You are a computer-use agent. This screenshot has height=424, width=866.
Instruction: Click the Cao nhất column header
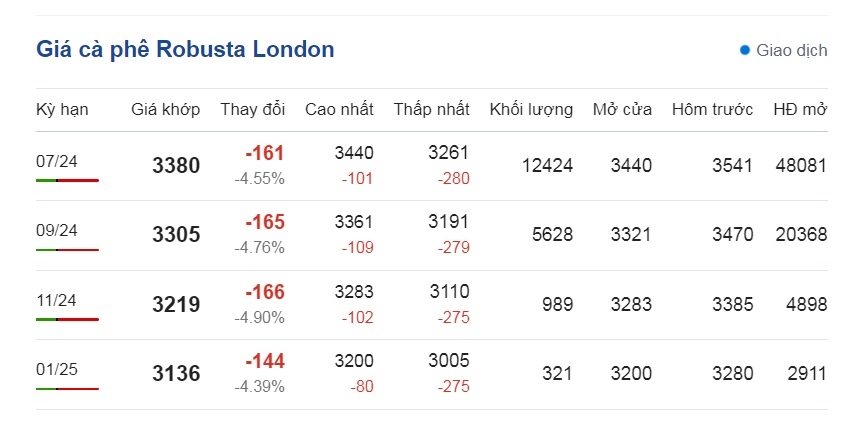pos(339,109)
